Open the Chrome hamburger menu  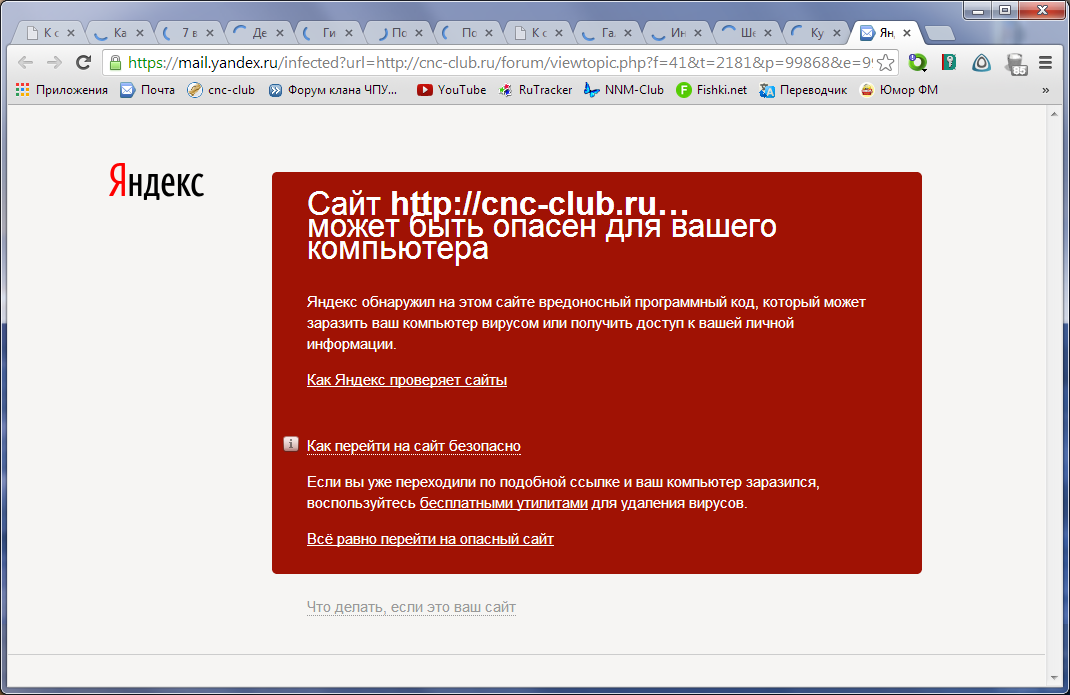click(1045, 63)
